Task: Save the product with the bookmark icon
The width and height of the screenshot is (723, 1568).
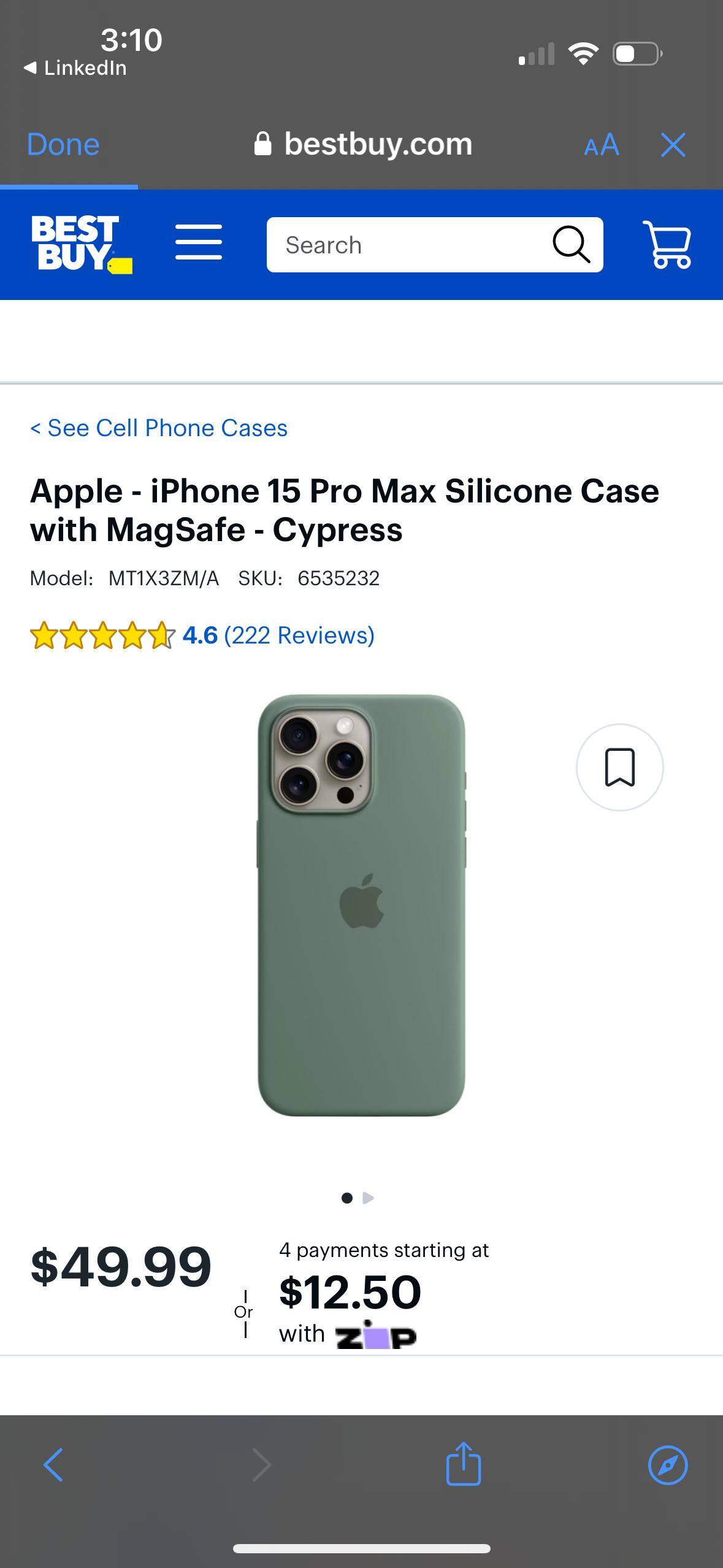Action: tap(619, 768)
